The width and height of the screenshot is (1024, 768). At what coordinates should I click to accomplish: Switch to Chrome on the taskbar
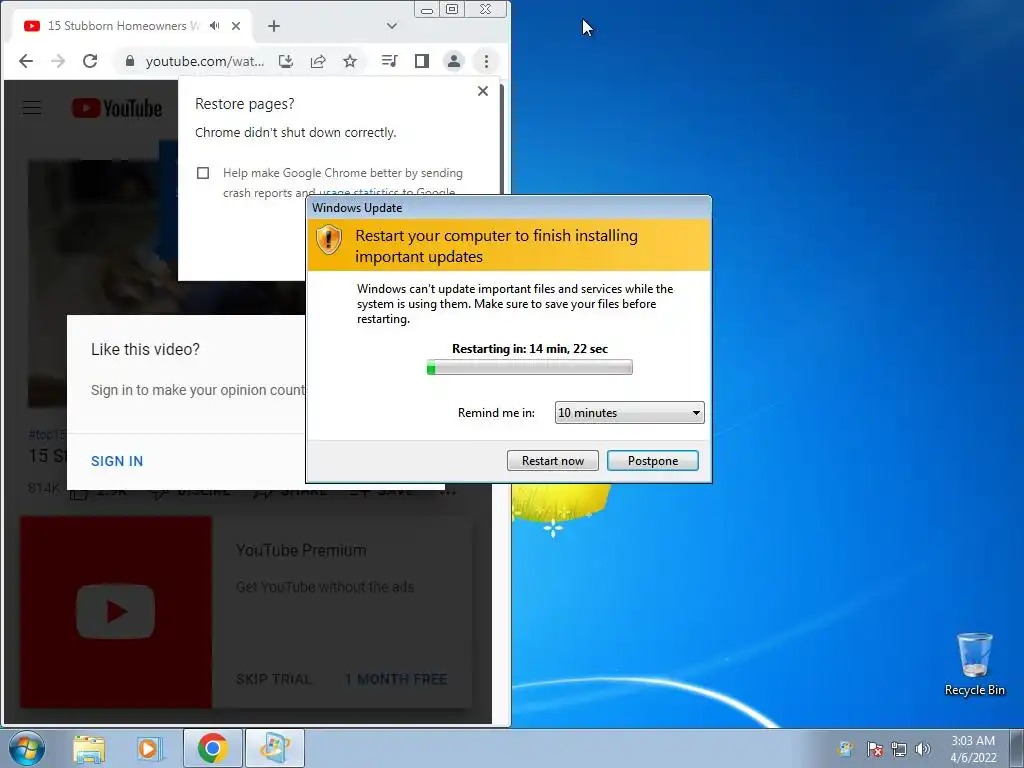click(x=213, y=748)
